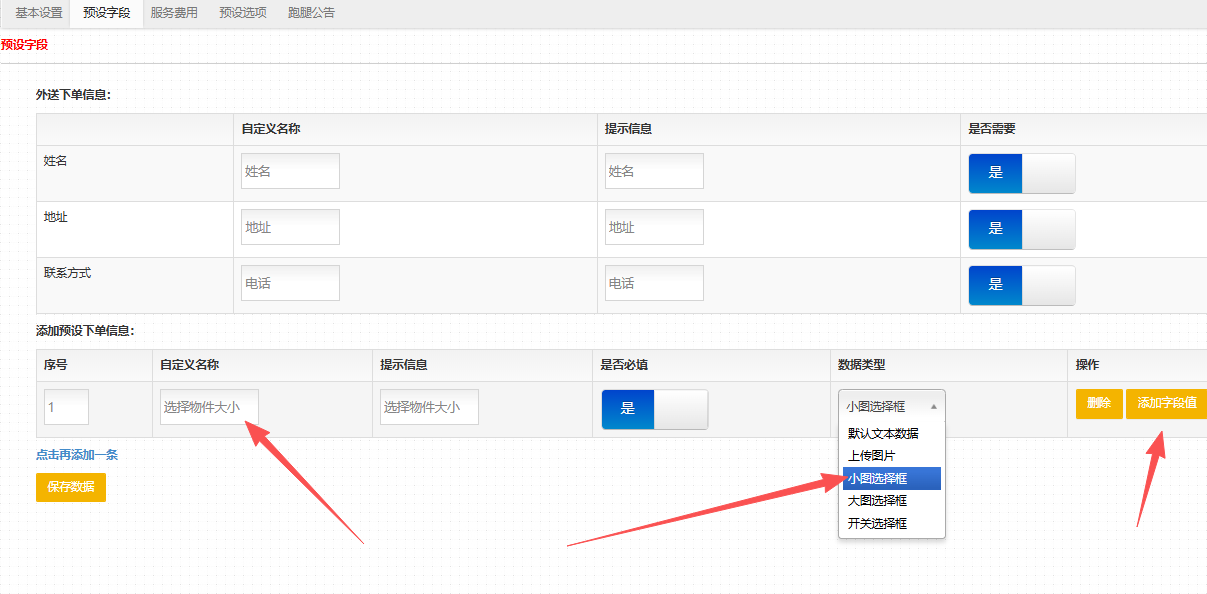Turn off the 是否需要 switch for 地址

click(1021, 229)
